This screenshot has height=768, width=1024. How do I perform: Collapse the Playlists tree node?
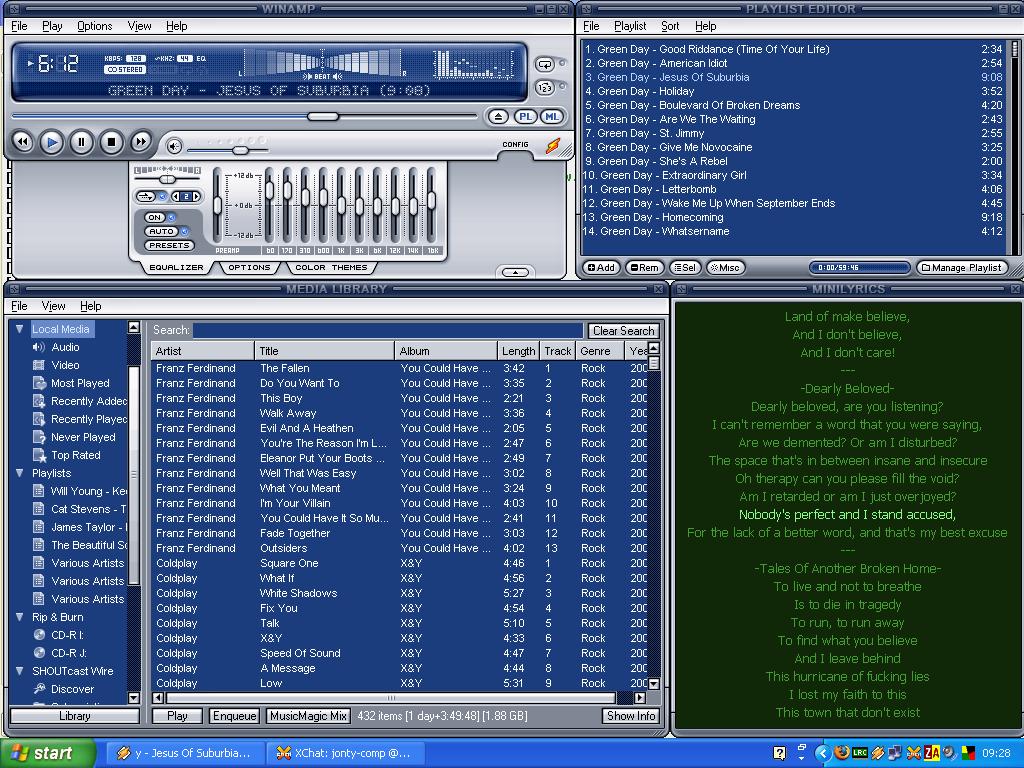(x=19, y=473)
